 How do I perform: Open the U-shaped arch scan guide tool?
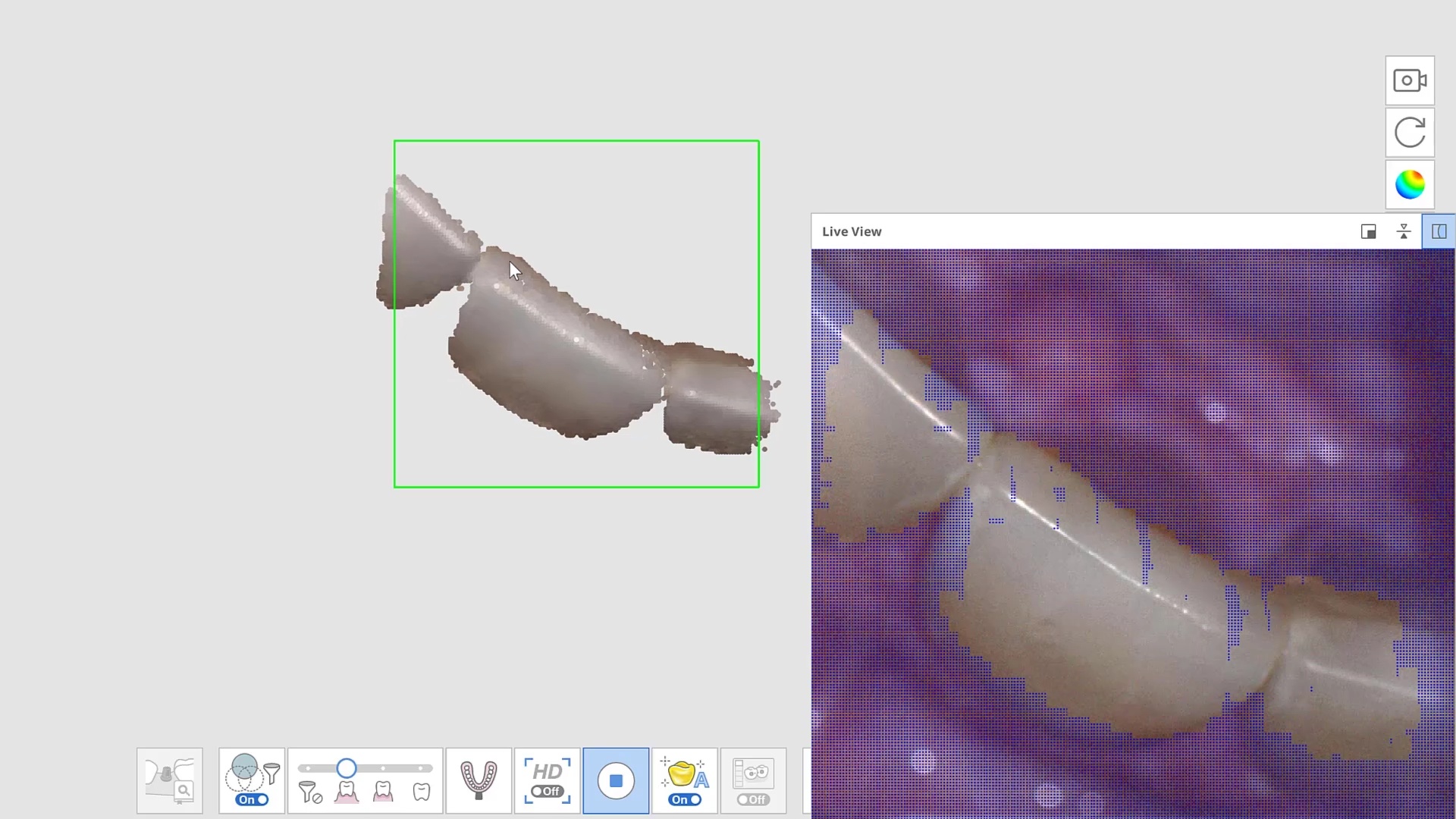click(479, 780)
